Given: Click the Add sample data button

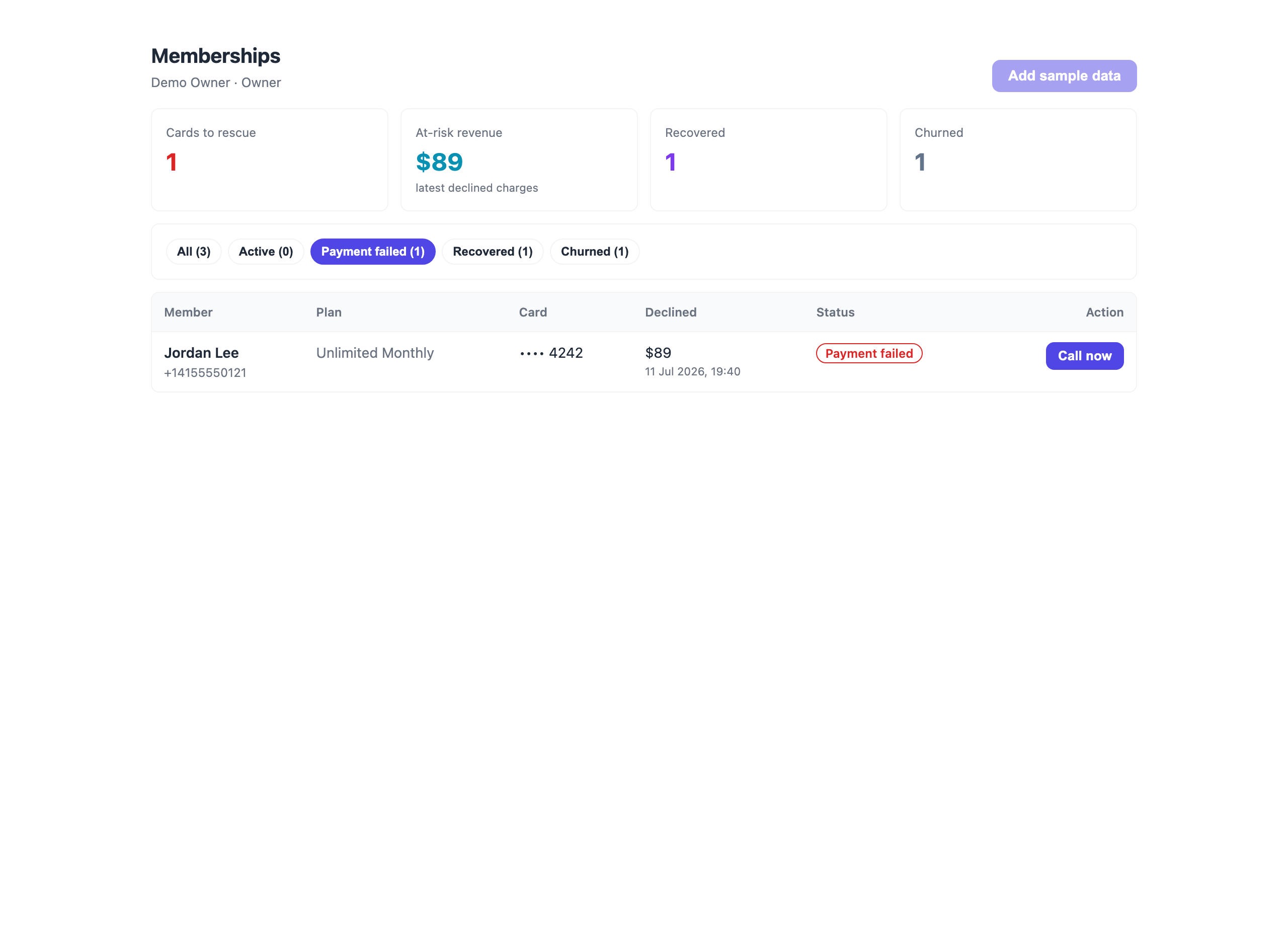Looking at the screenshot, I should pos(1064,75).
